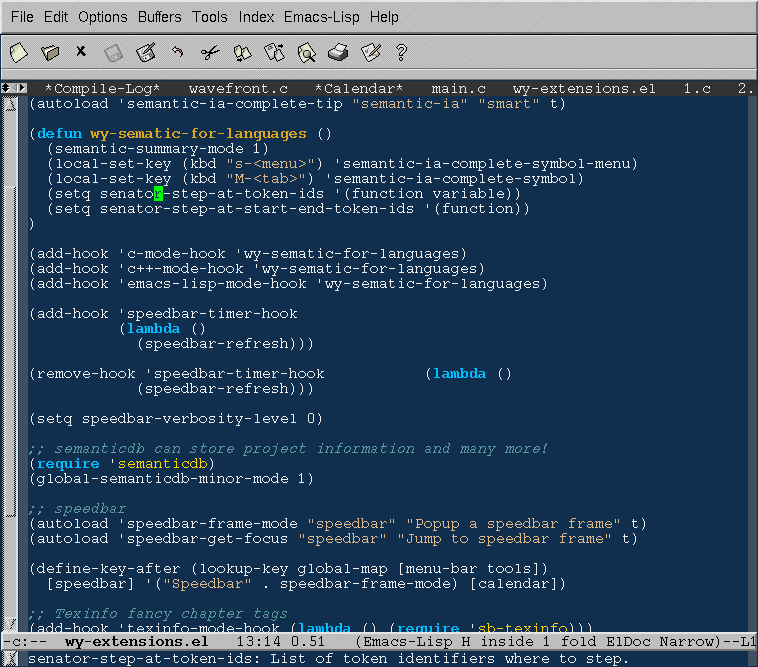
Task: Click the Cut scissors icon
Action: click(210, 52)
